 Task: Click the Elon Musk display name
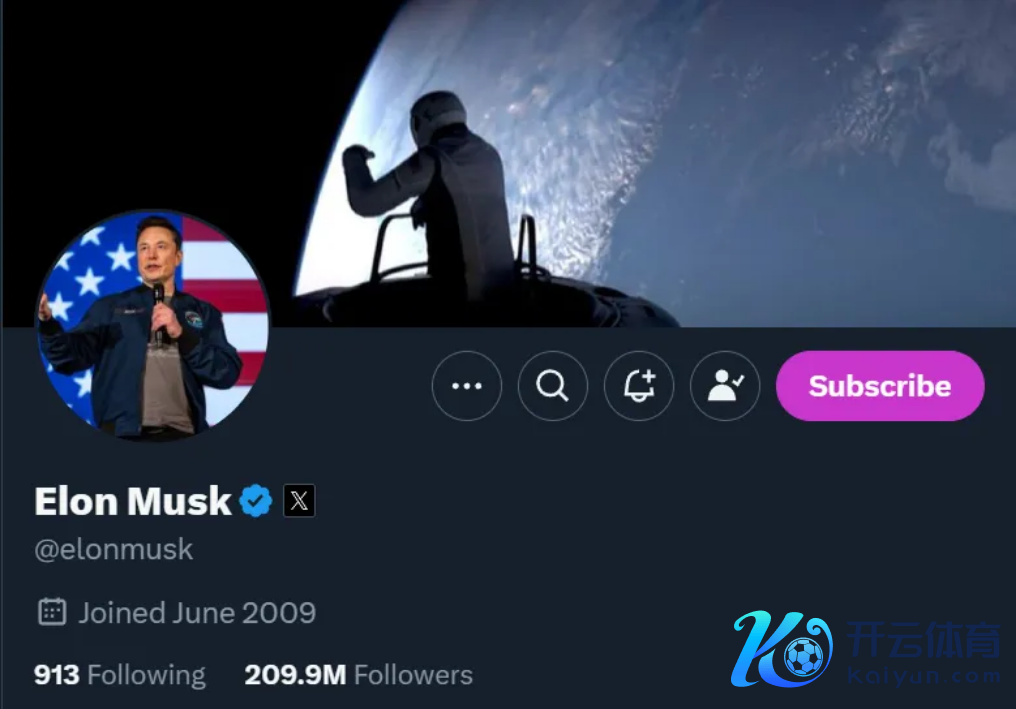[133, 501]
